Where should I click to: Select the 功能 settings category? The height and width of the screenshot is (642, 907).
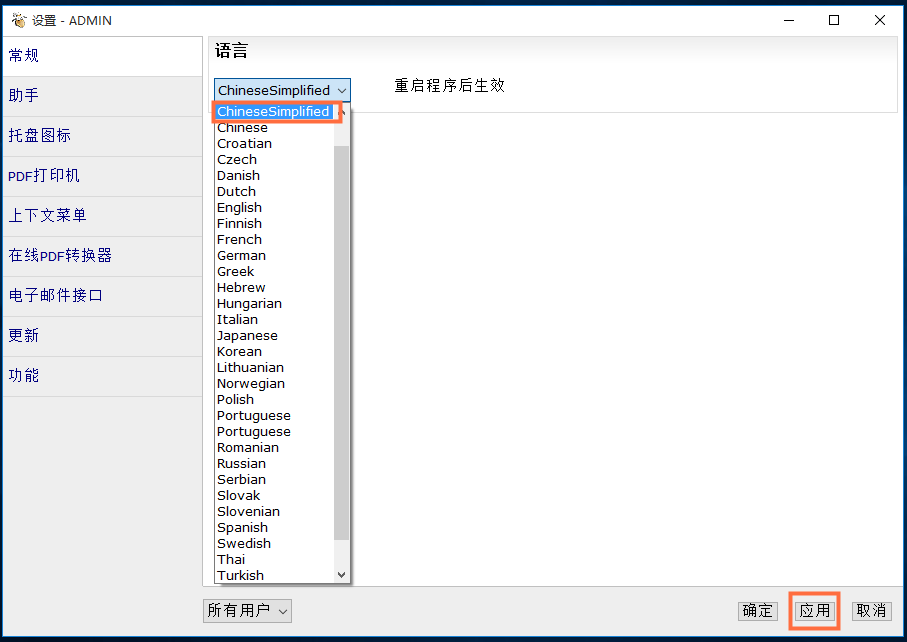24,376
